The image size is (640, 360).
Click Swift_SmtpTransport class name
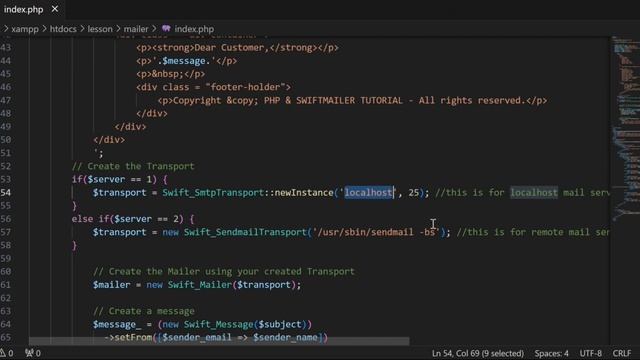213,193
